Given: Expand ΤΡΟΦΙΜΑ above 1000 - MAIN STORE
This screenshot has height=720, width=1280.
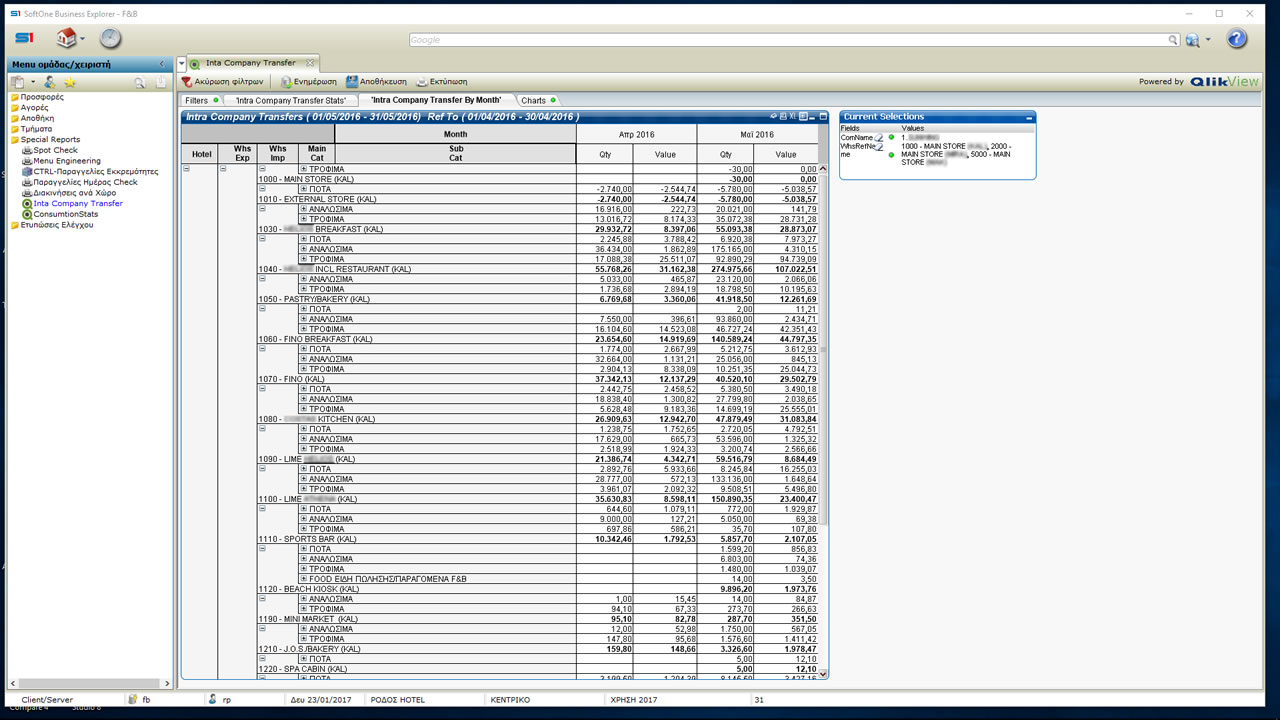Looking at the screenshot, I should click(x=304, y=169).
